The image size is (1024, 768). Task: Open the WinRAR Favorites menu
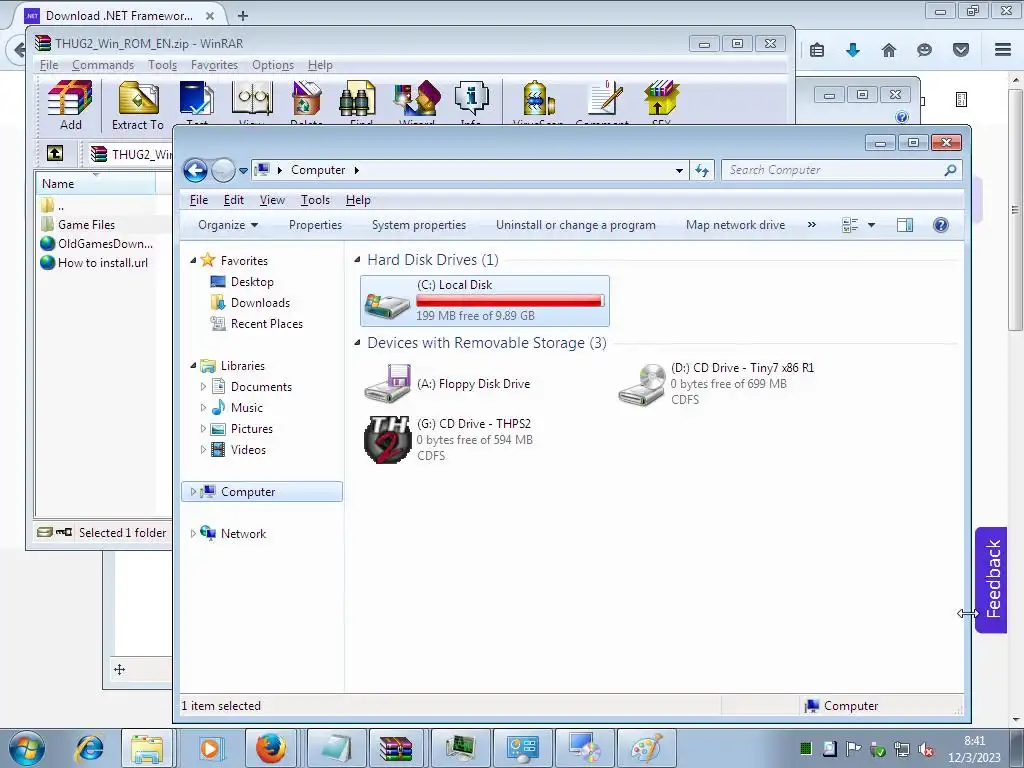[214, 65]
